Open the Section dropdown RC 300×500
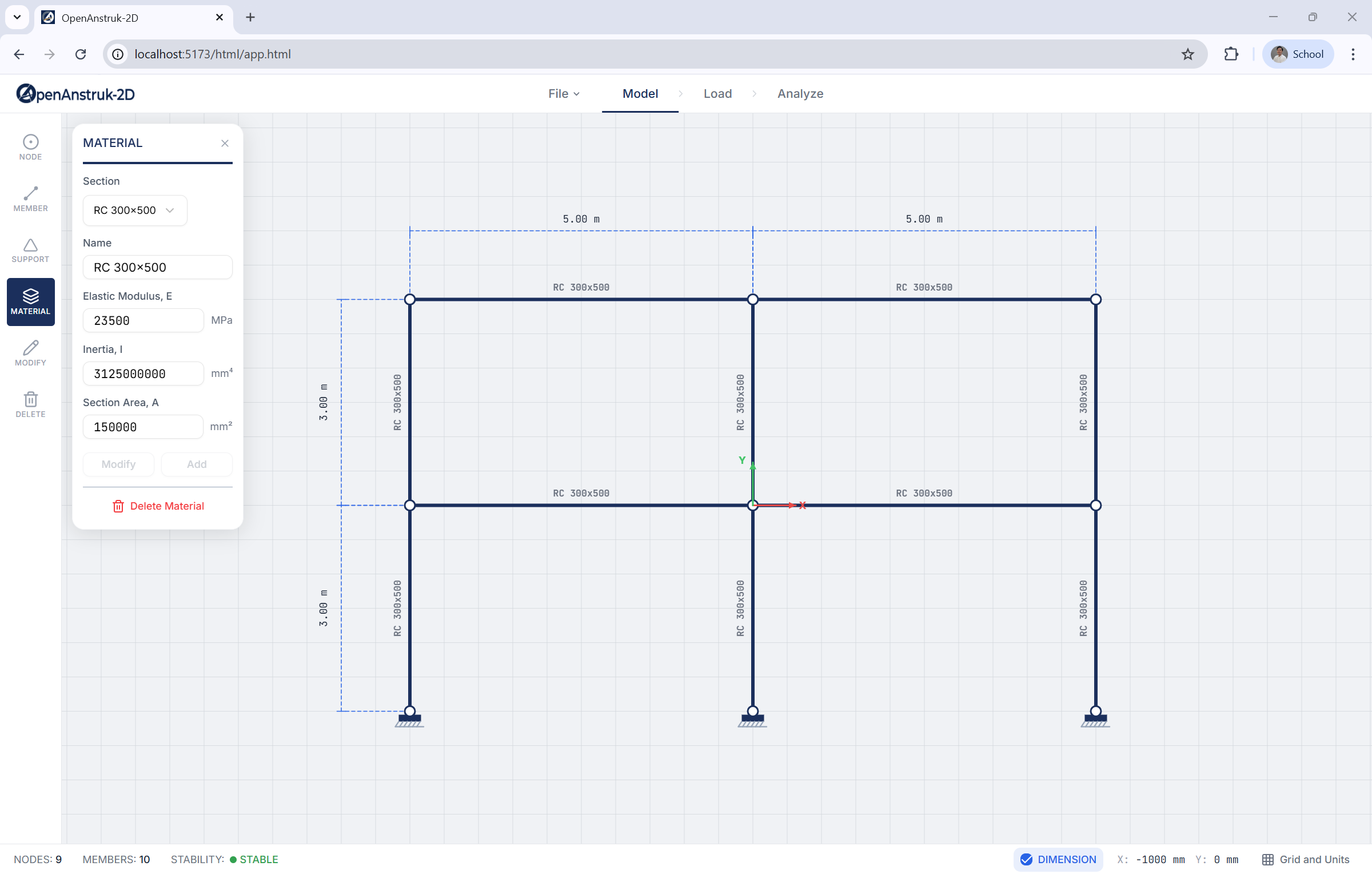1372x874 pixels. point(135,210)
